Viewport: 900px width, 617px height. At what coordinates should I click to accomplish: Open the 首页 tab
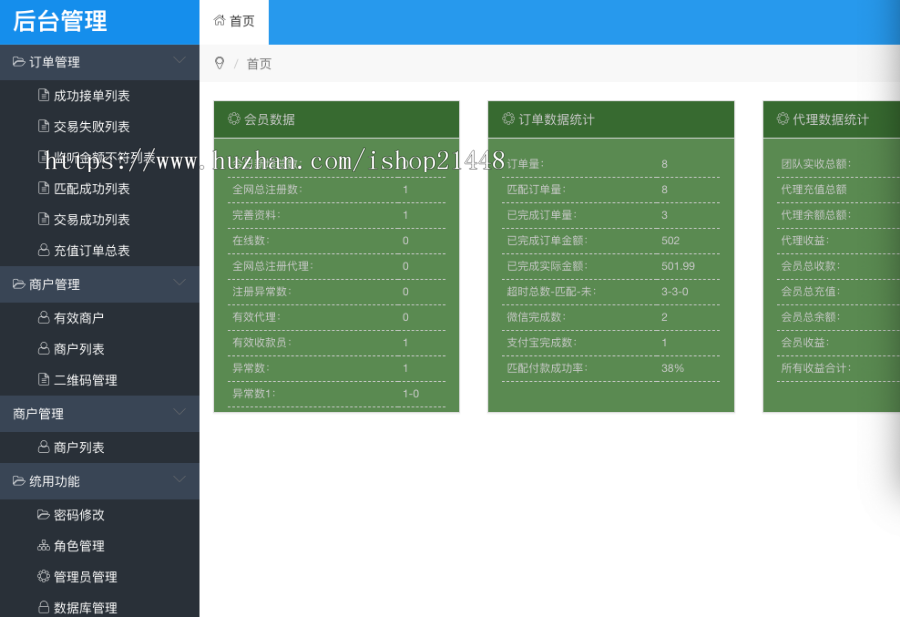234,22
